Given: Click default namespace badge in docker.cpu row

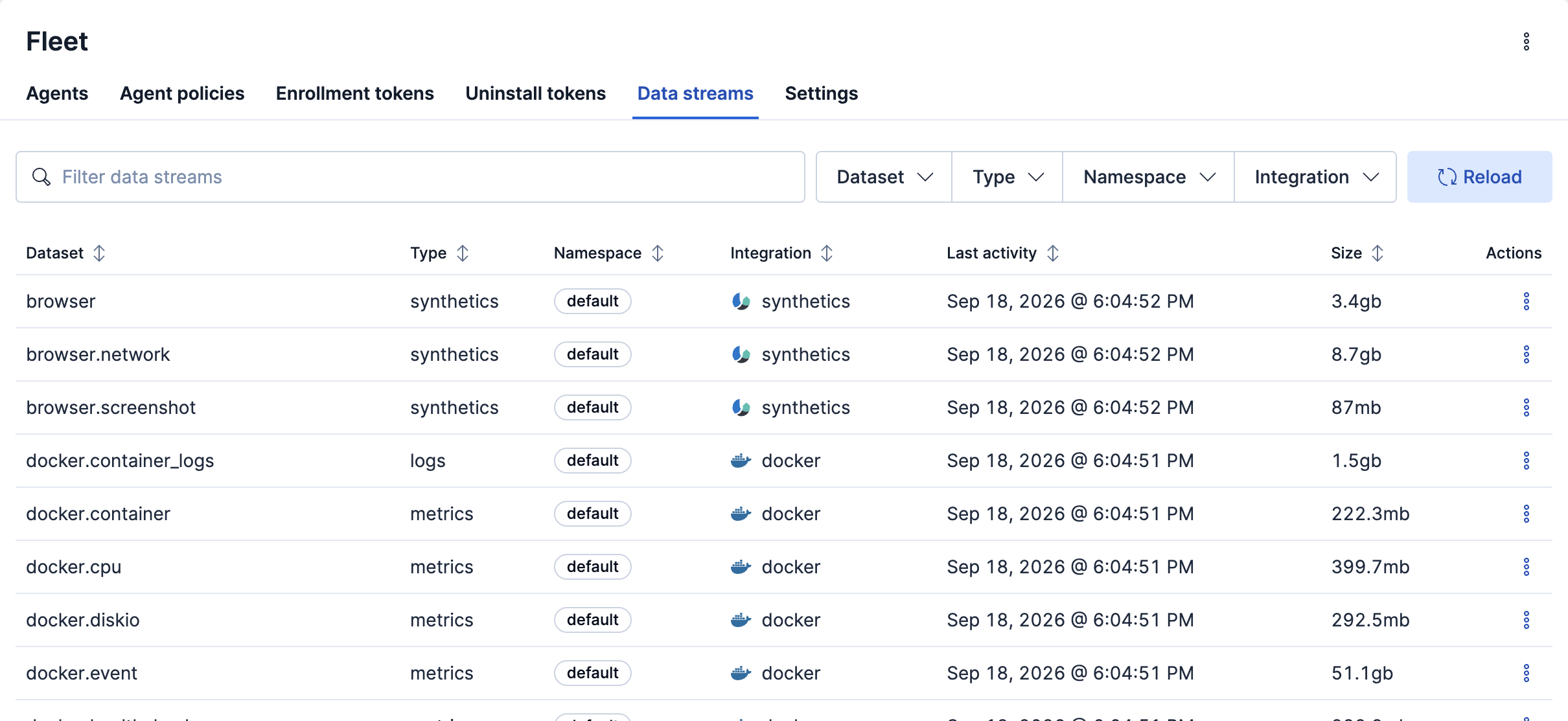Looking at the screenshot, I should [592, 567].
